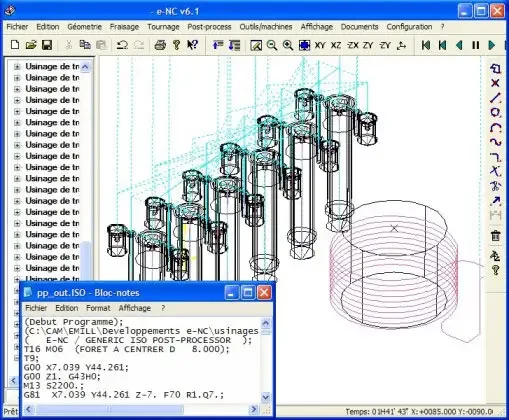Open the Post-process menu
Image resolution: width=509 pixels, height=420 pixels.
point(209,27)
